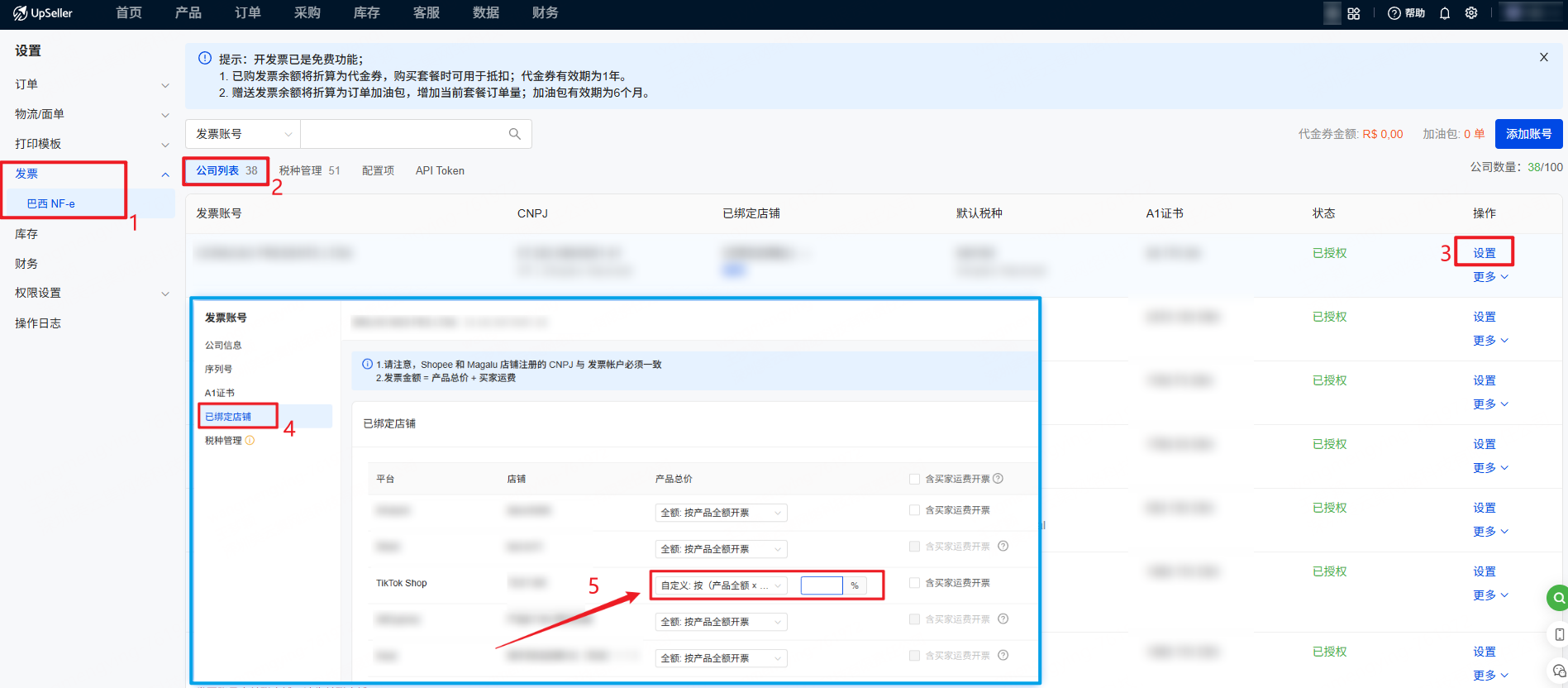1568x688 pixels.
Task: Click the notification bell icon
Action: (1444, 13)
